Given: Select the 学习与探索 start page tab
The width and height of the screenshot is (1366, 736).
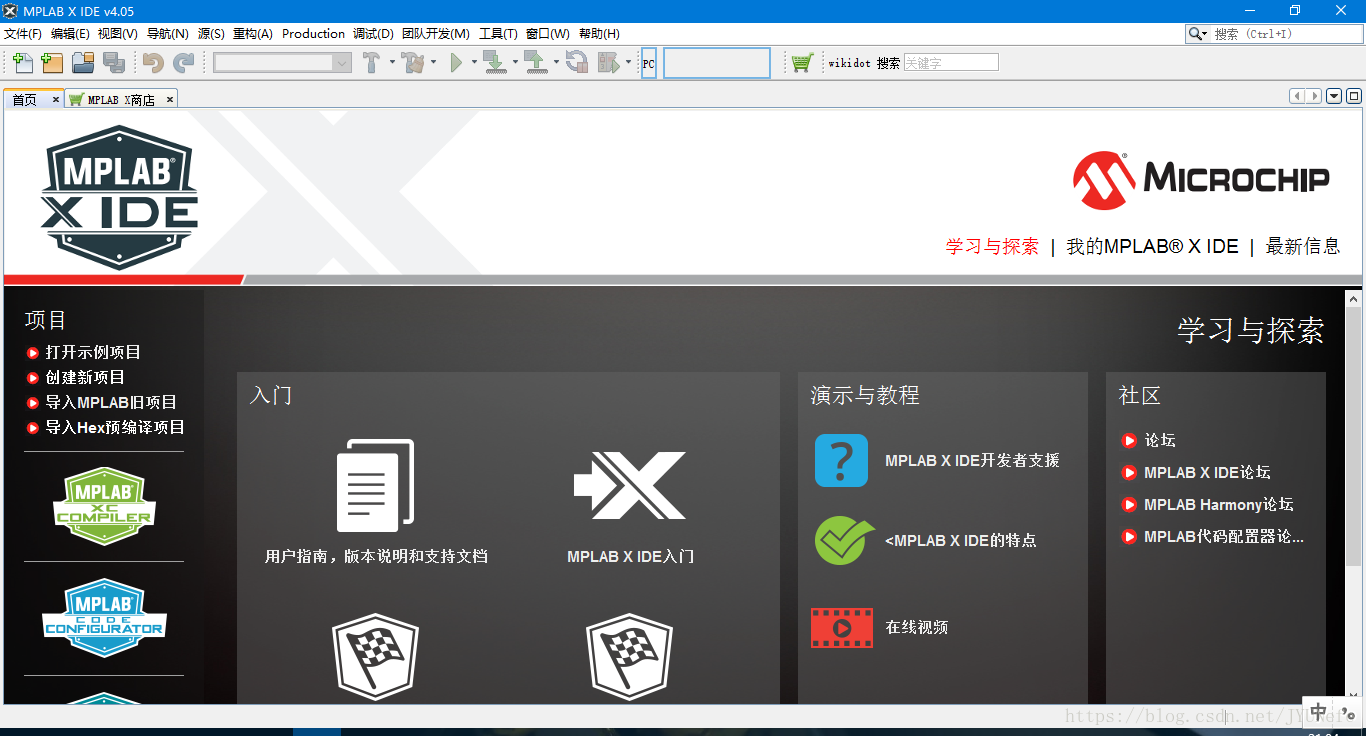Looking at the screenshot, I should (992, 246).
